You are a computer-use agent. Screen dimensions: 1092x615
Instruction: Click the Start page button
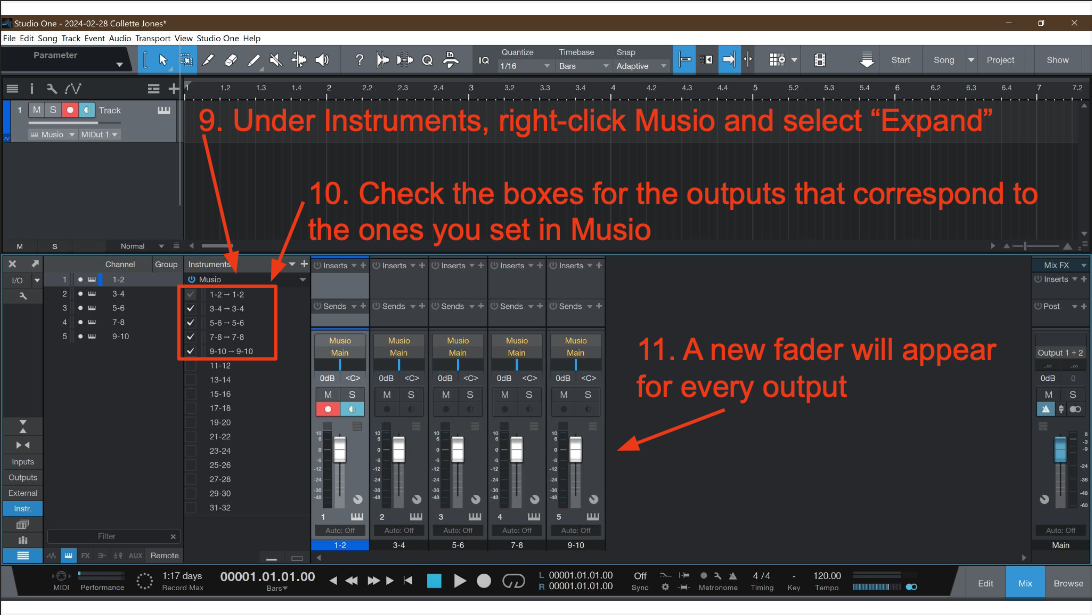(x=900, y=60)
